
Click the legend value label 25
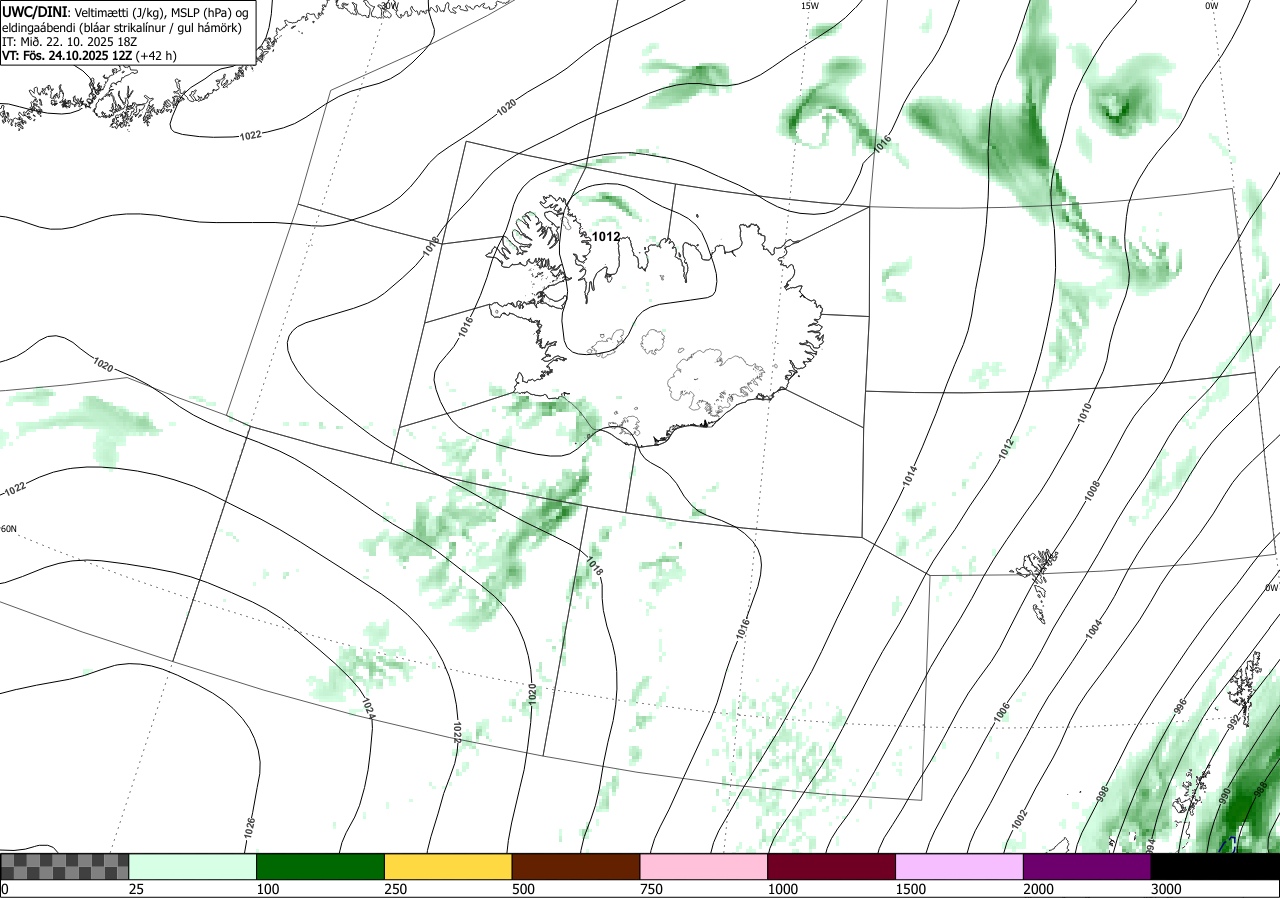coord(136,889)
